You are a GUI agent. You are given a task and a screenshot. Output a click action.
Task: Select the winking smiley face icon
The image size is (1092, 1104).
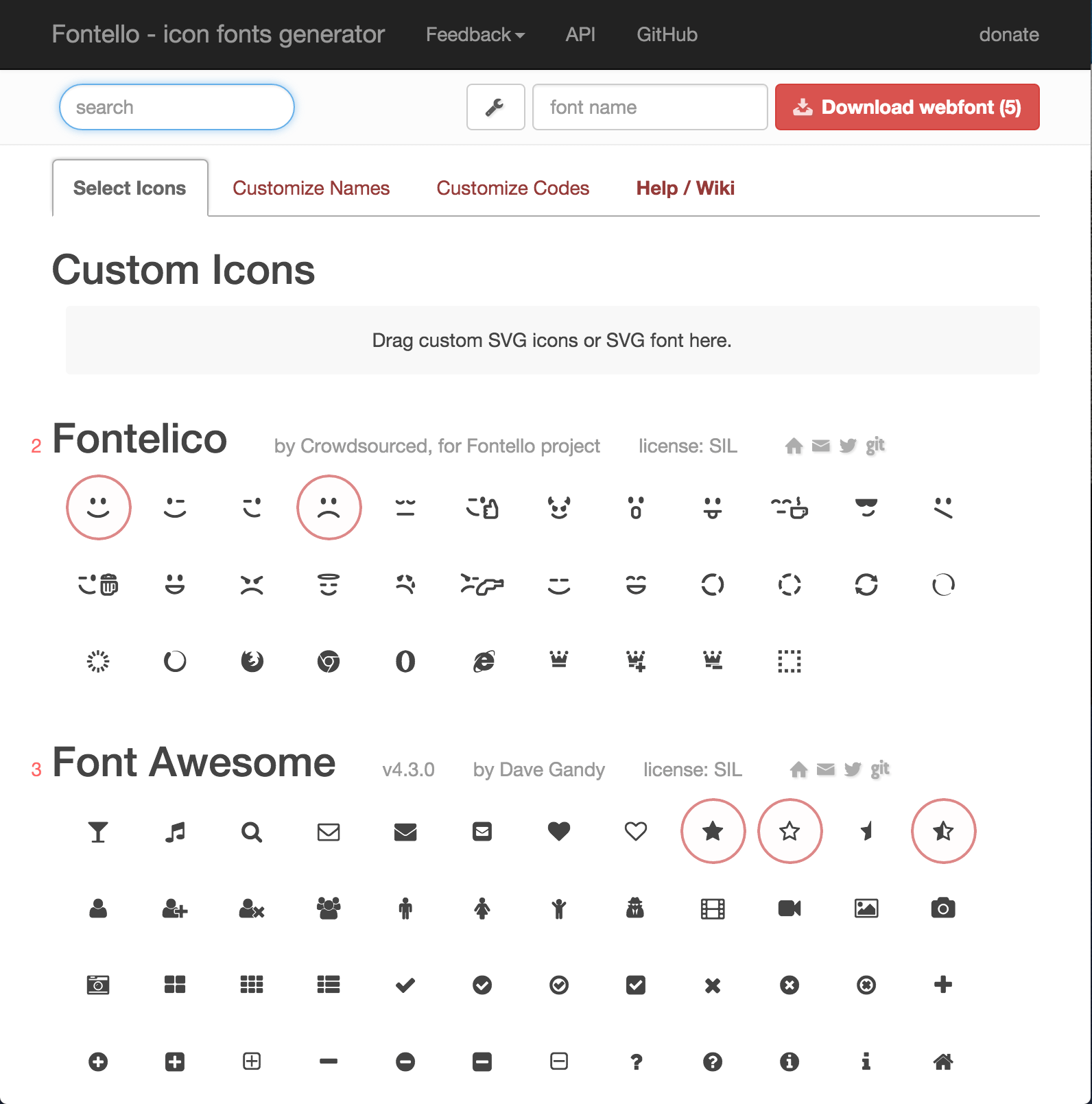[175, 507]
